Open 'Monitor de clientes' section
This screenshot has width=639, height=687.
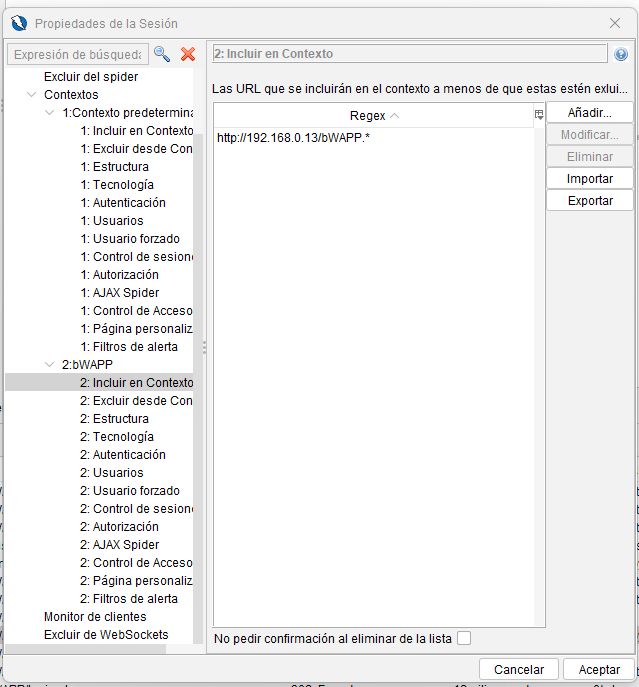click(95, 617)
